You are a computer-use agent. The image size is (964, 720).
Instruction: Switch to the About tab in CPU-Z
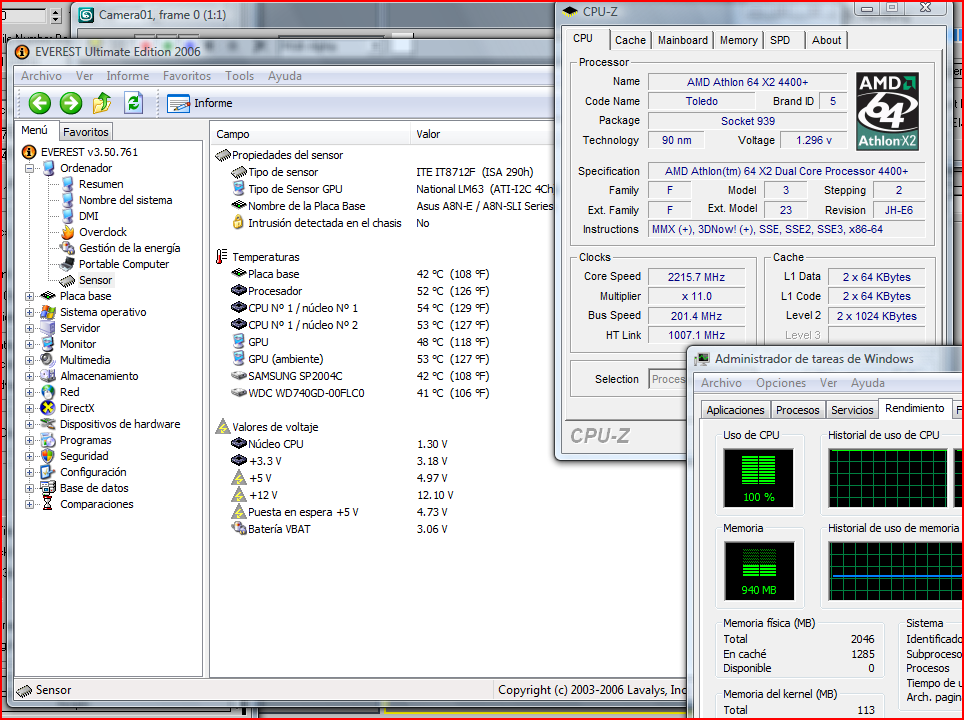pos(826,40)
